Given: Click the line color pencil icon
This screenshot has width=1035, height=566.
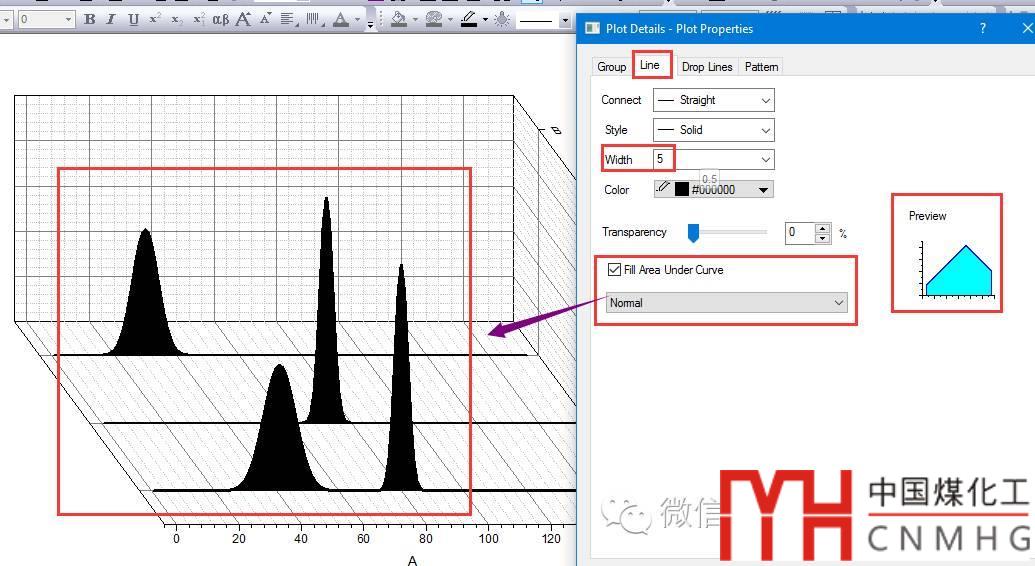Looking at the screenshot, I should [468, 19].
